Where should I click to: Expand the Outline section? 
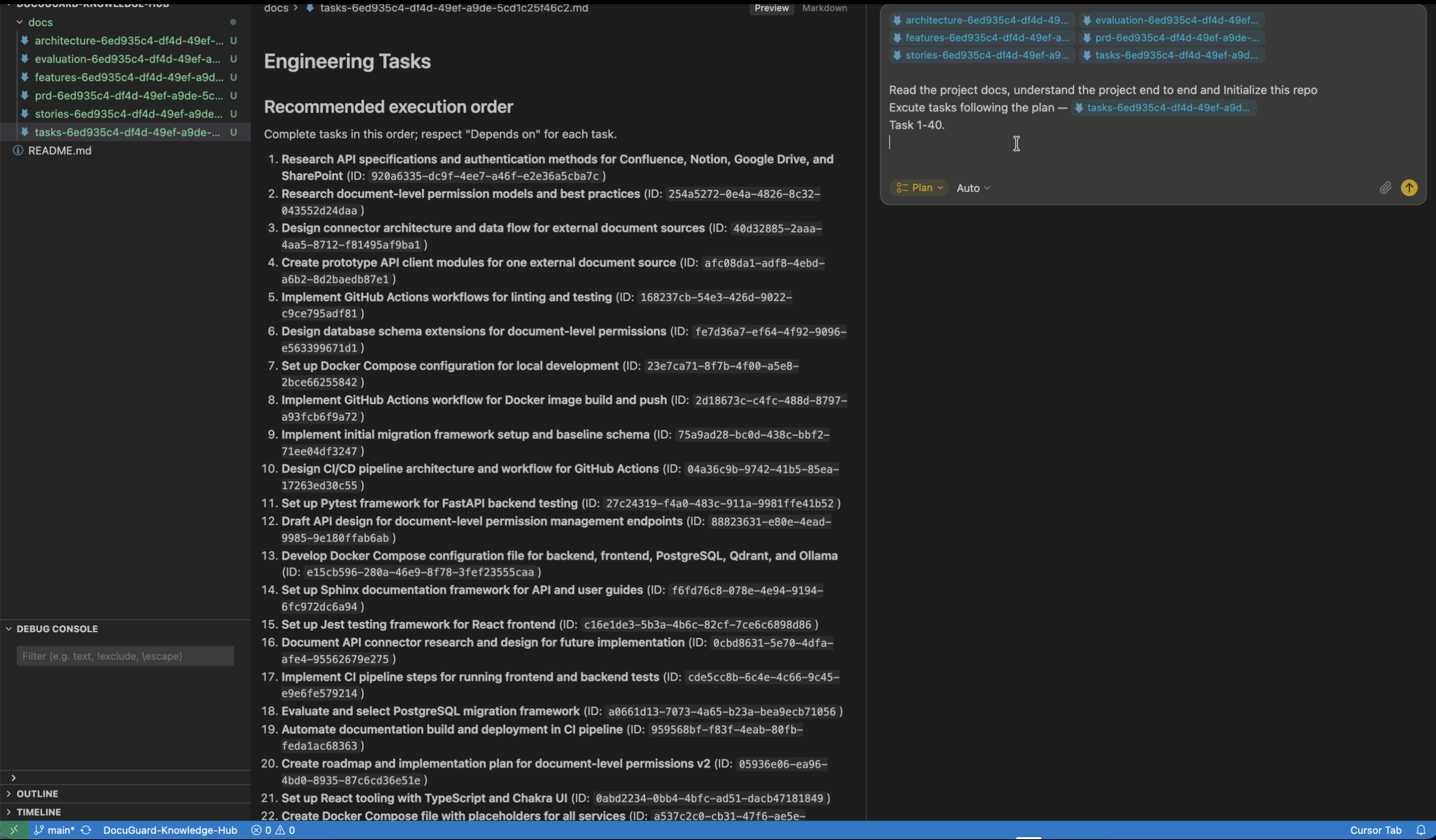coord(37,793)
